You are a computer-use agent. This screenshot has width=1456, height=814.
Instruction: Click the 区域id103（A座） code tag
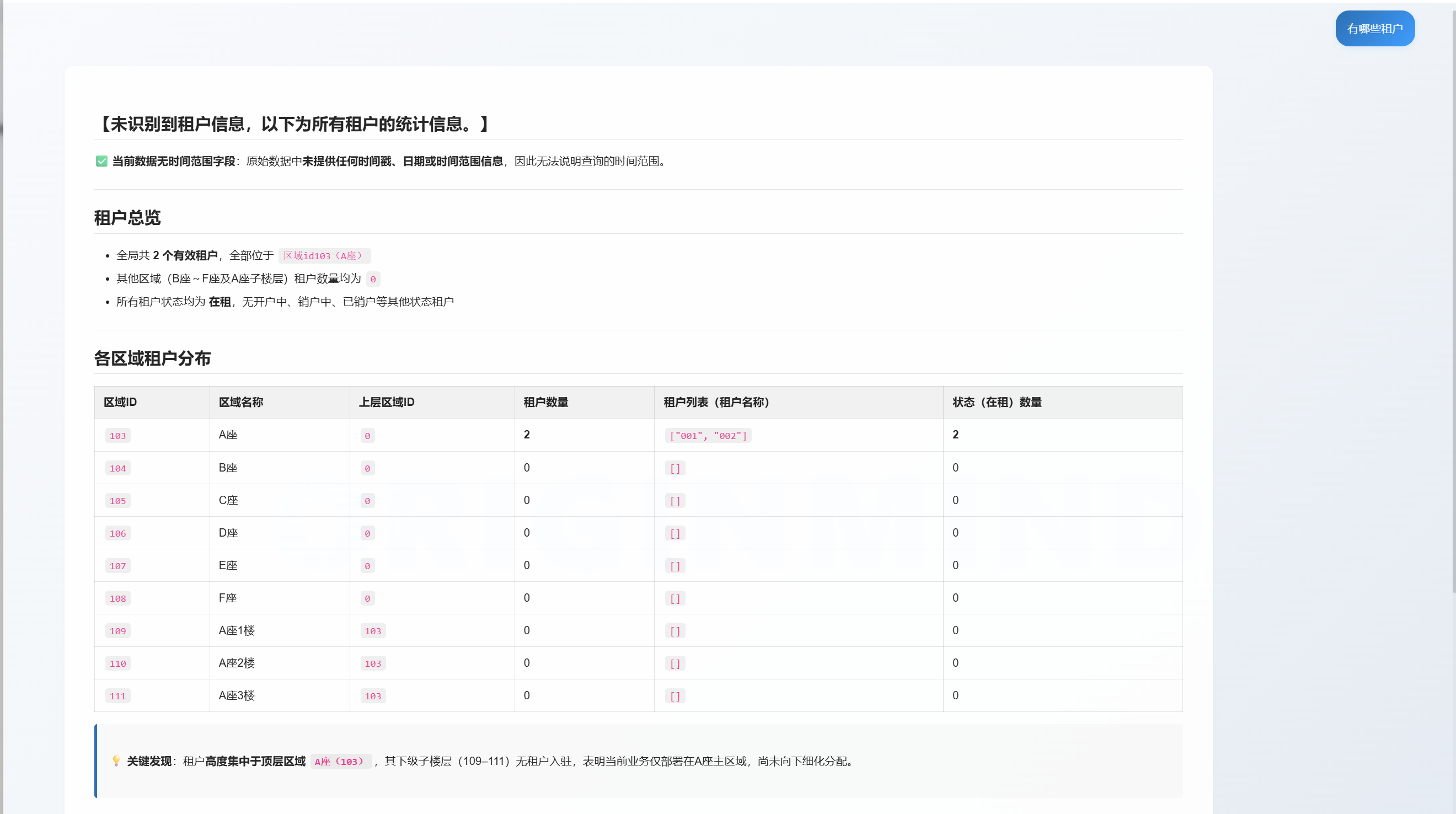(x=324, y=255)
